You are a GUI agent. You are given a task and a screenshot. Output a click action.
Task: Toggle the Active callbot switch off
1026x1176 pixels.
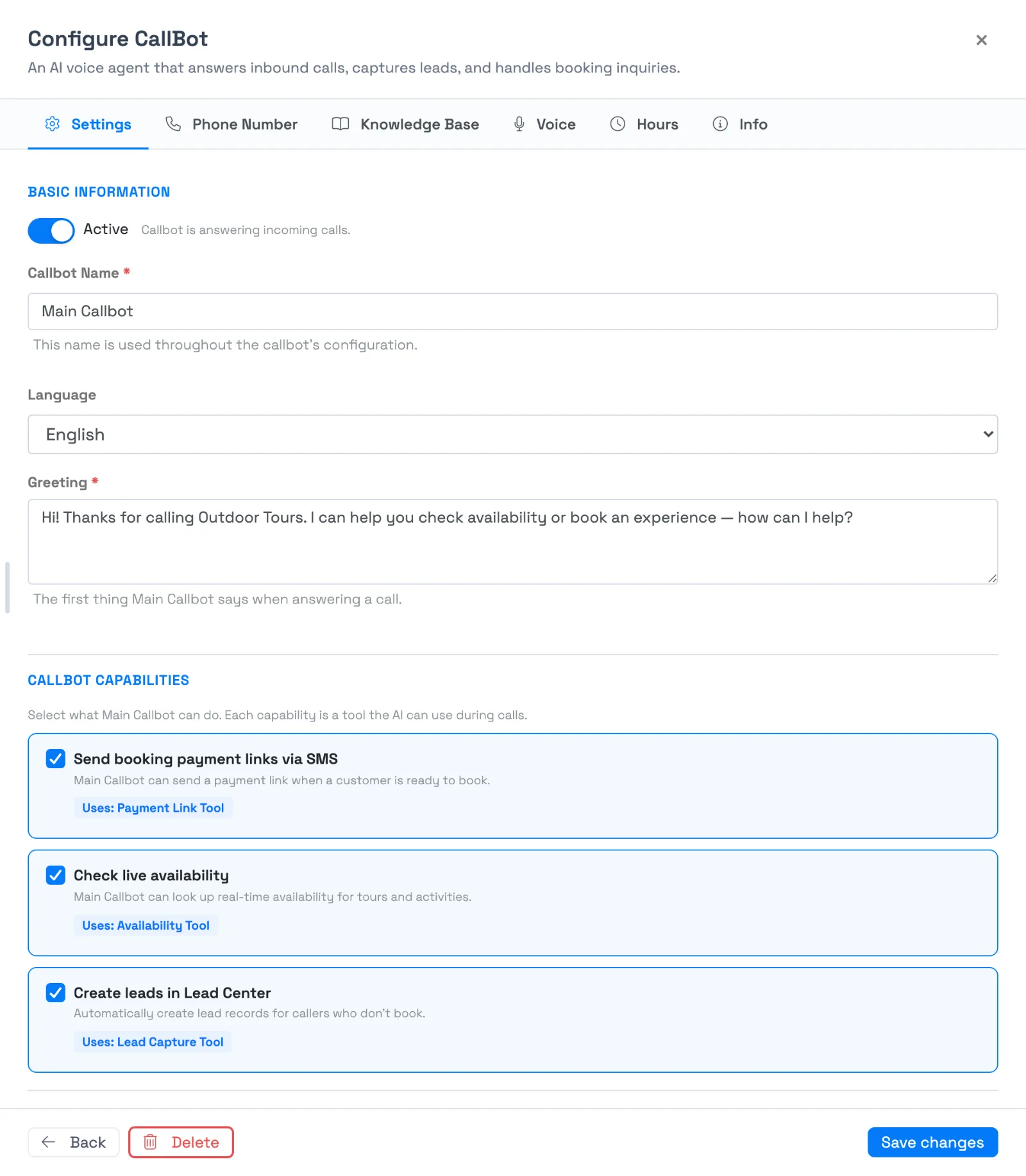[51, 230]
